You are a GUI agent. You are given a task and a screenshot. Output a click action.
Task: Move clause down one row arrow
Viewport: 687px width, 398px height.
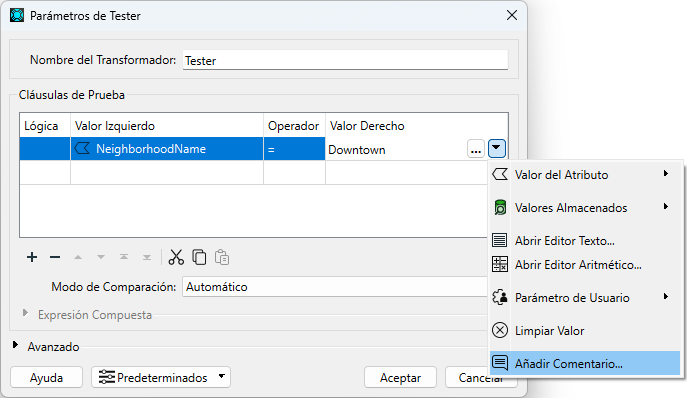(x=101, y=257)
